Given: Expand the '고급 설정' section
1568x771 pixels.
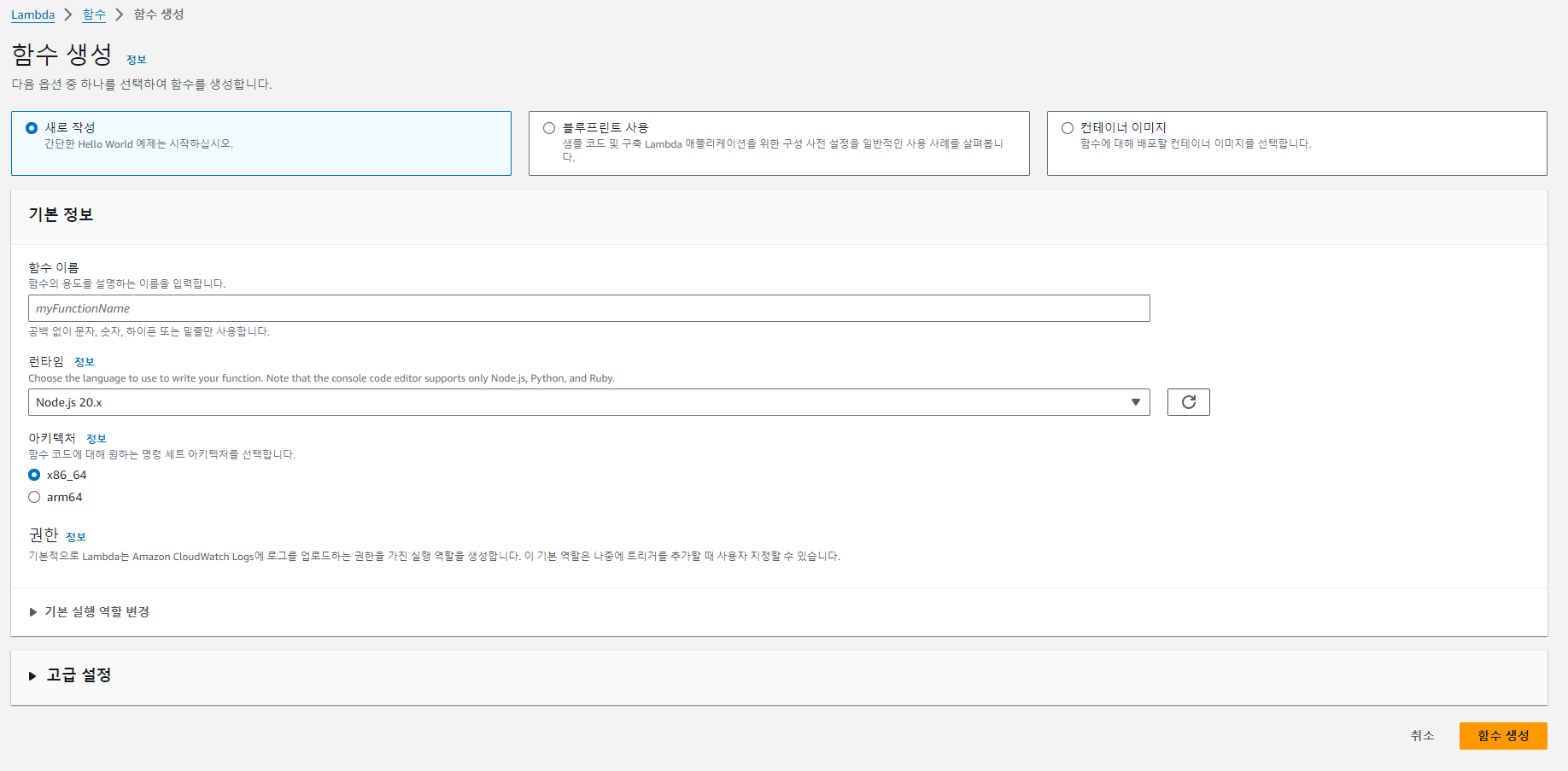Looking at the screenshot, I should coord(32,676).
